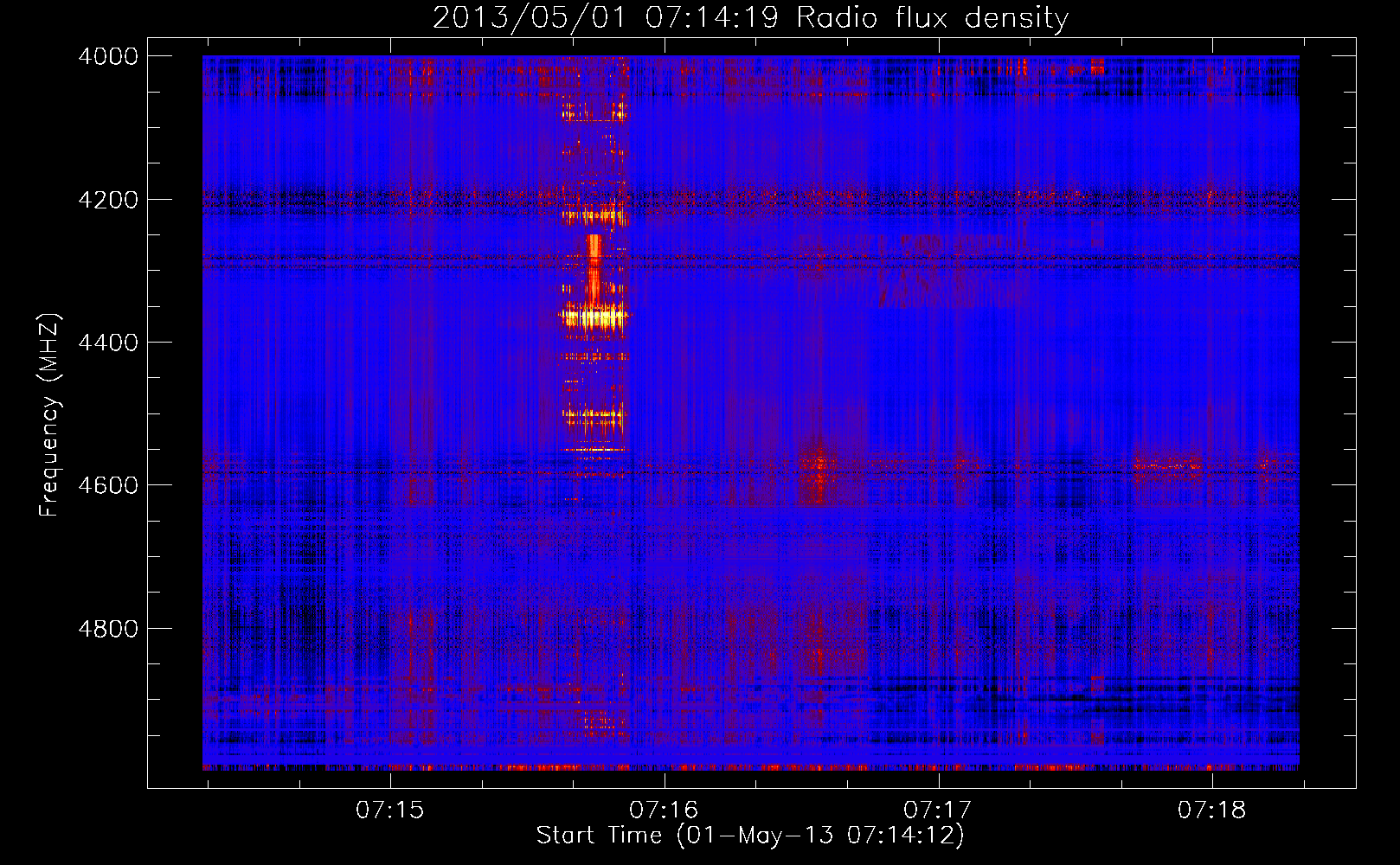Click the "Start Time (01-May-13 07:14:12)" label
This screenshot has width=1400, height=865.
pyautogui.click(x=750, y=836)
